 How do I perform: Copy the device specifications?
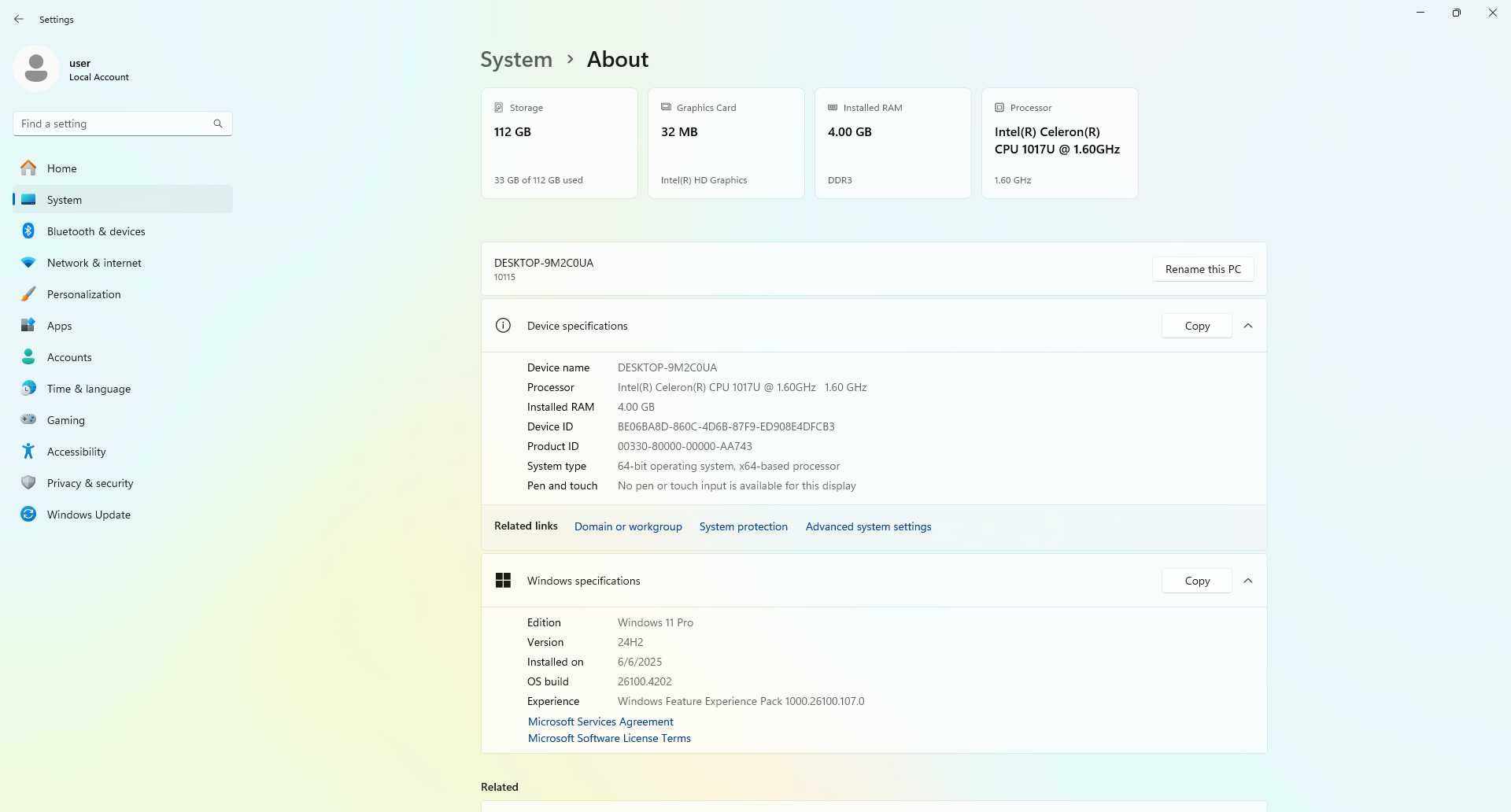[1197, 326]
